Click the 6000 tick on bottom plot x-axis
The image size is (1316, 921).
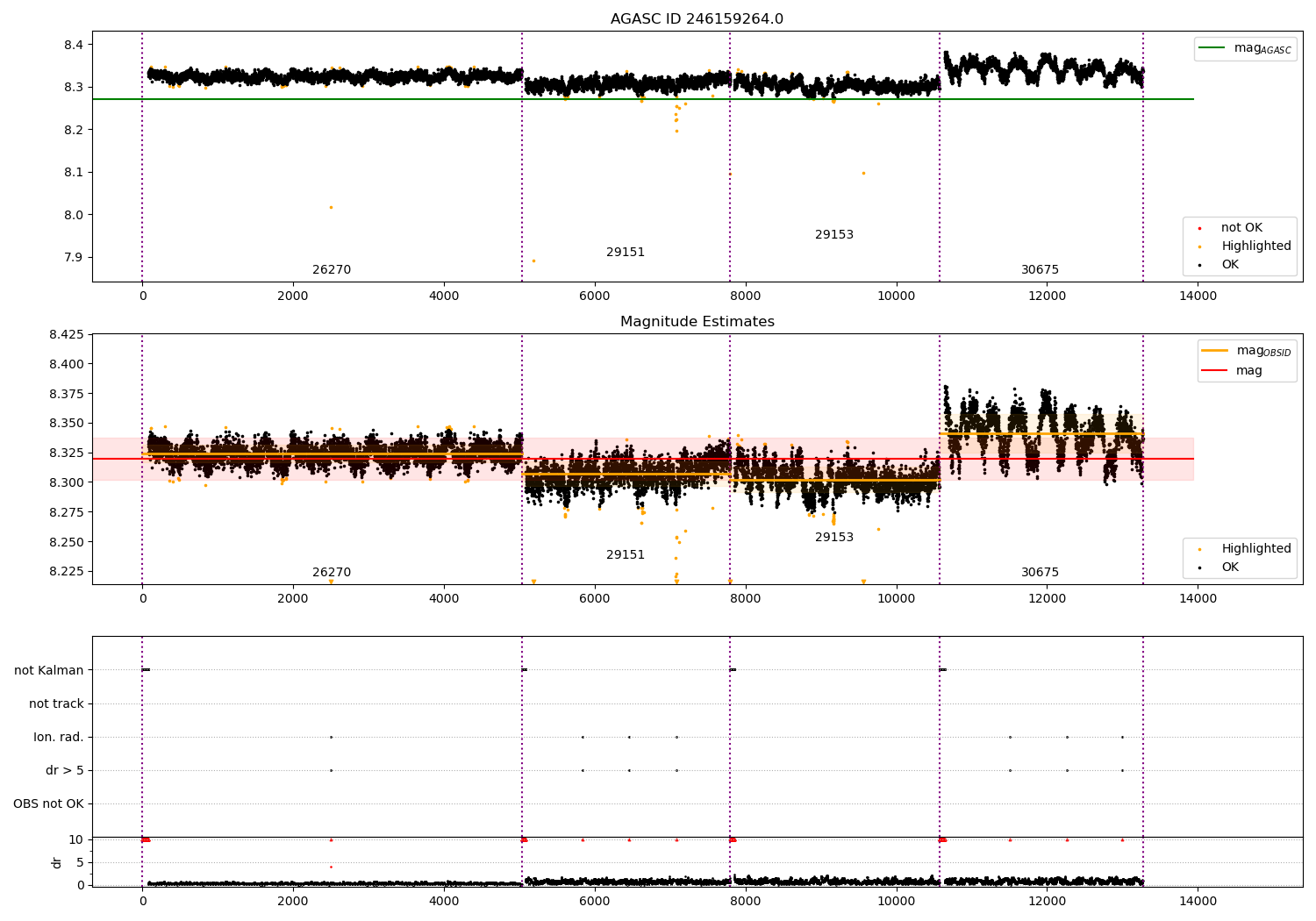pos(595,901)
